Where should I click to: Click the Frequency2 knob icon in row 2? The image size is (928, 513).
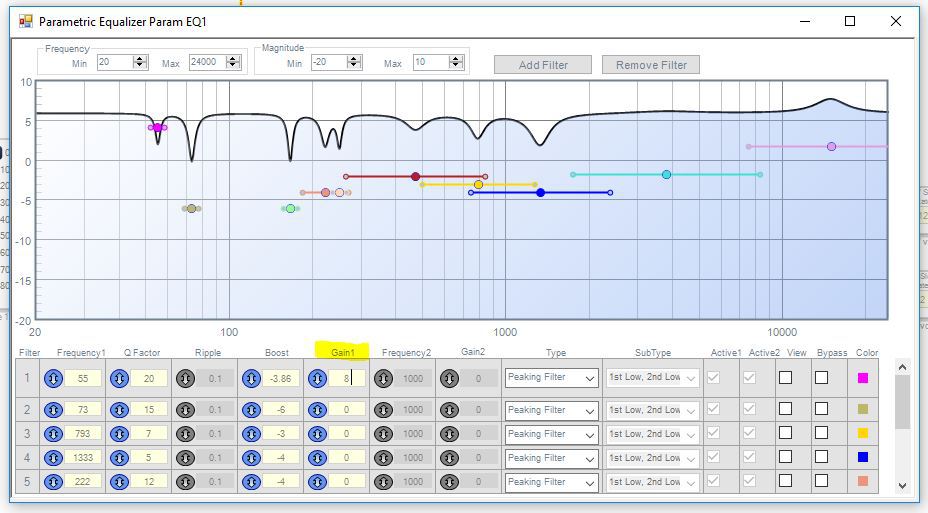tap(383, 410)
